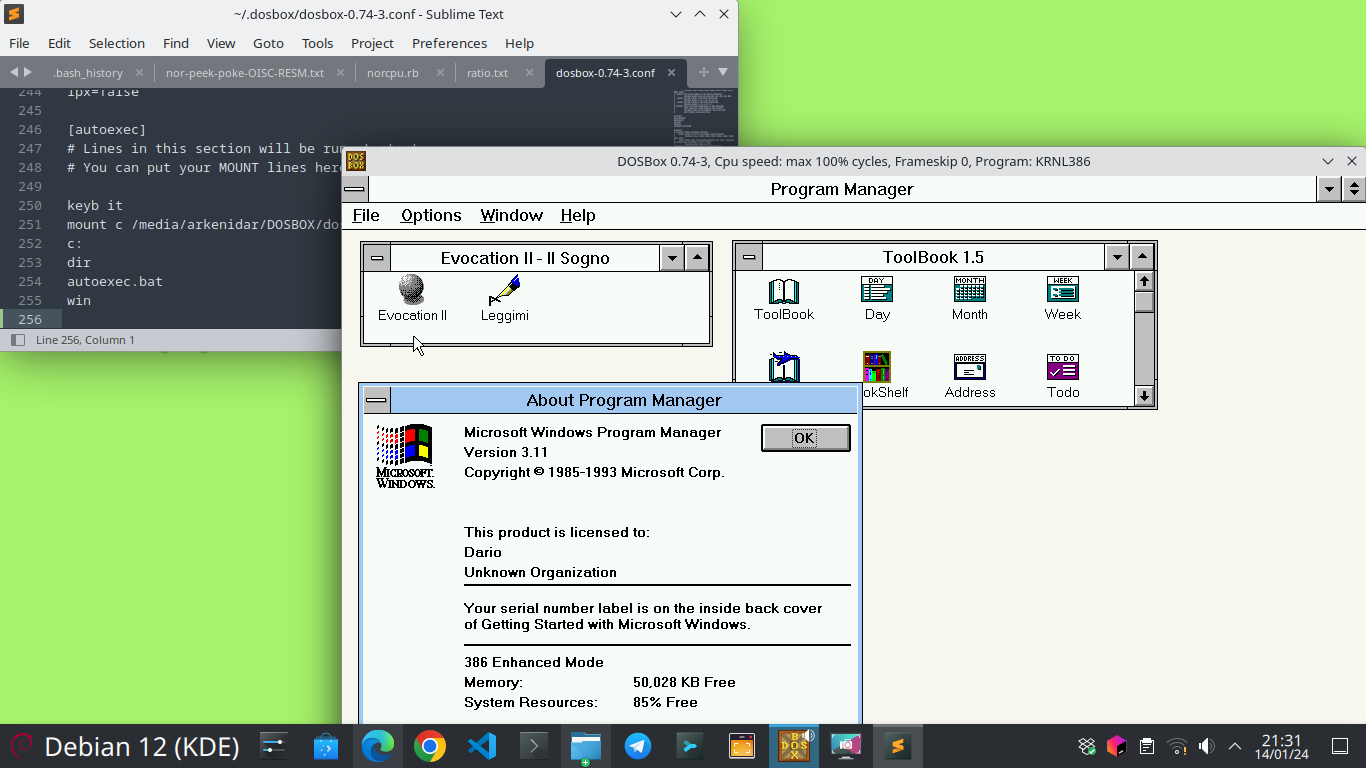The image size is (1366, 768).
Task: Select the airplane-over-book icon in ToolBook group
Action: tap(784, 367)
